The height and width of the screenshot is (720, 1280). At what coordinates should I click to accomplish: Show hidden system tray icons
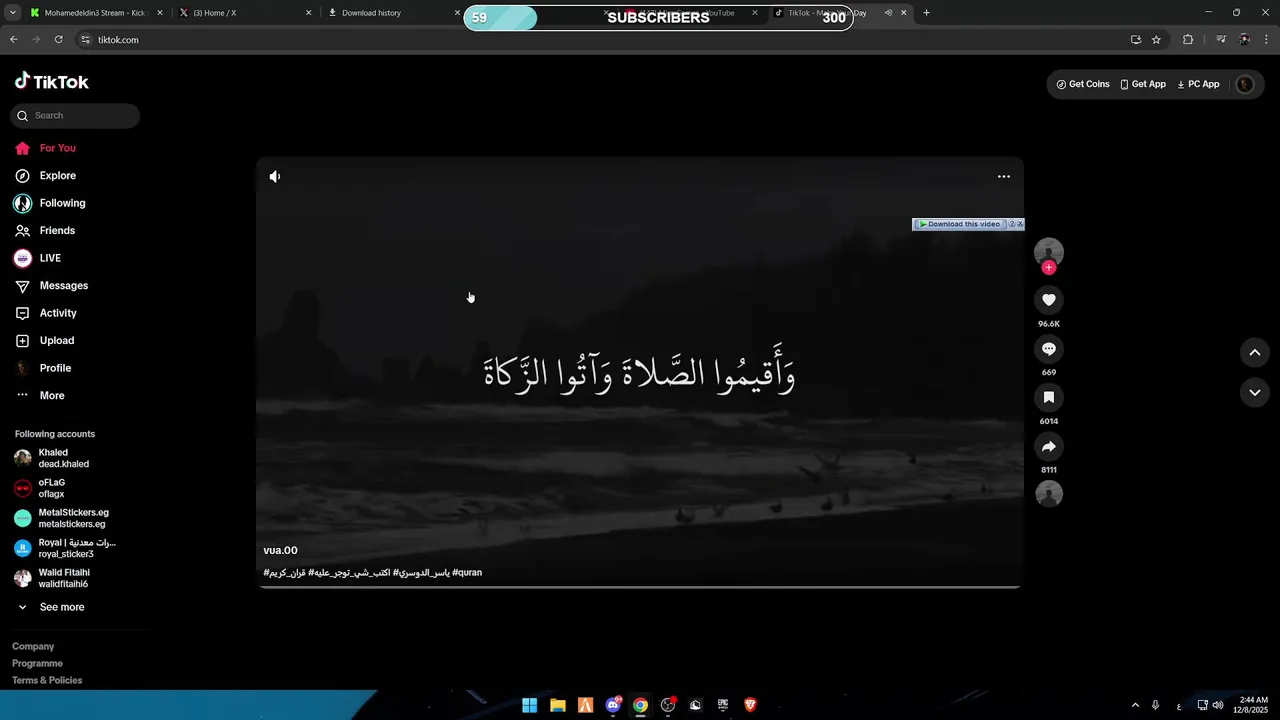coord(1135,705)
